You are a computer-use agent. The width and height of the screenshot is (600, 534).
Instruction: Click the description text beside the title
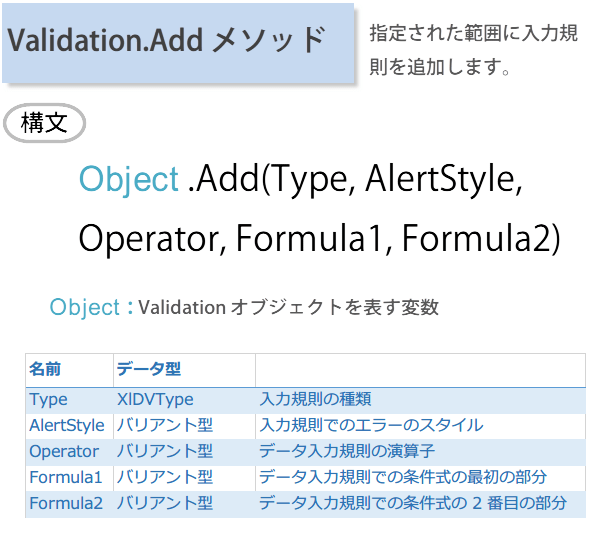(472, 51)
